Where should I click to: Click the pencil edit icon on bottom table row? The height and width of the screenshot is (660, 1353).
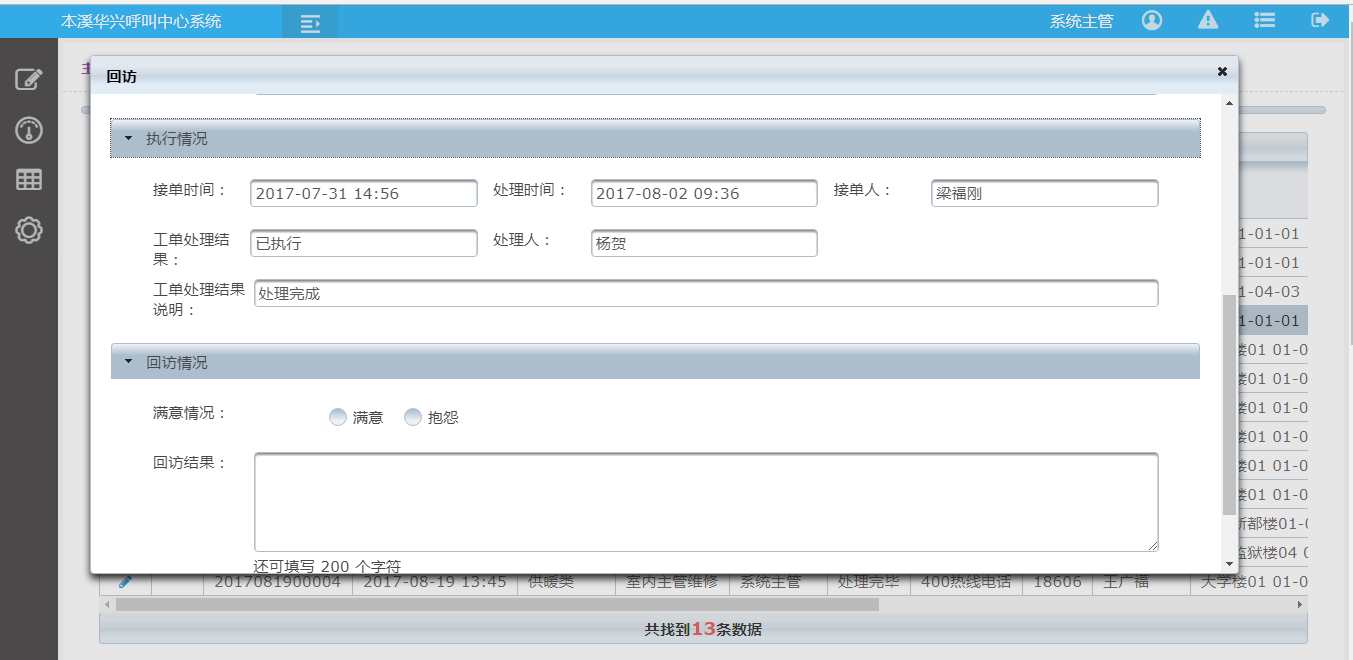124,580
